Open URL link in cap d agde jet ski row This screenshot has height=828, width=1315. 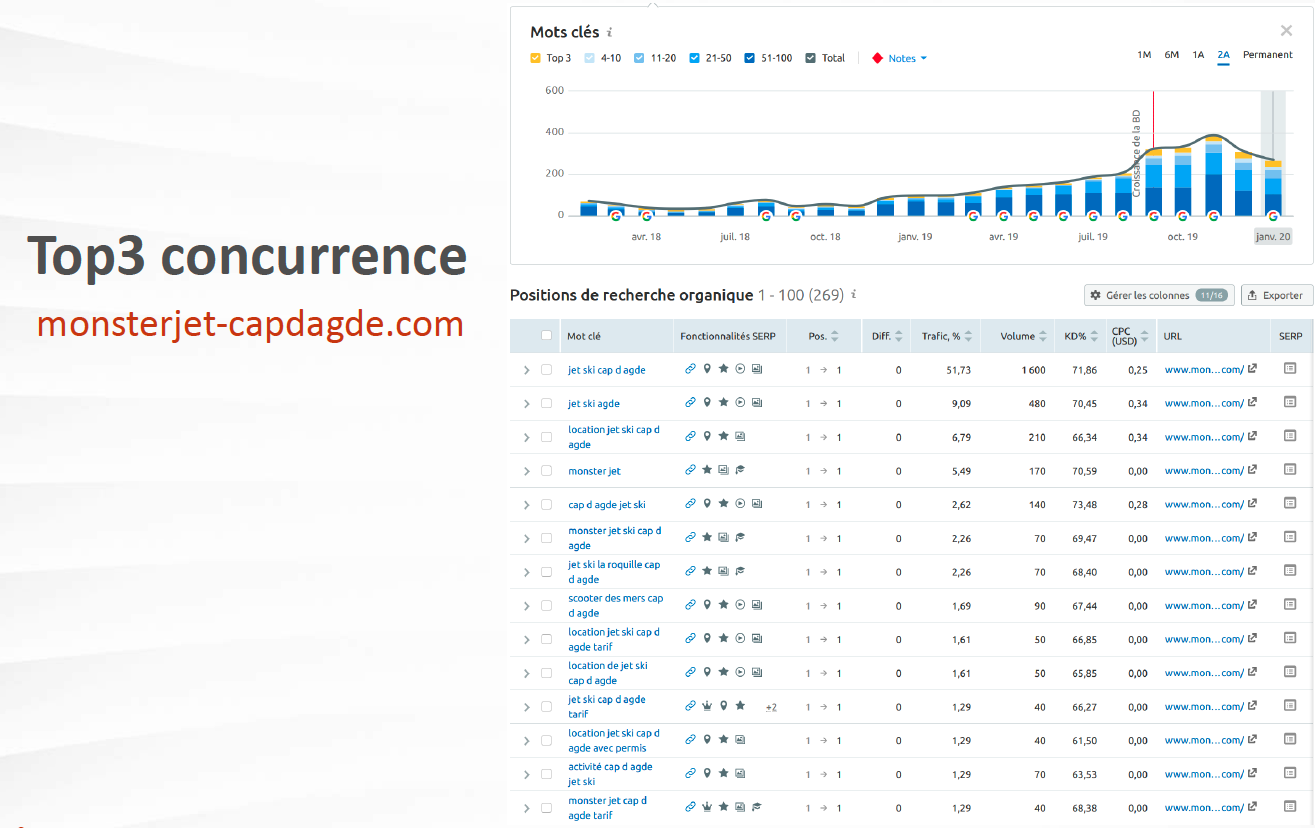pos(1204,504)
